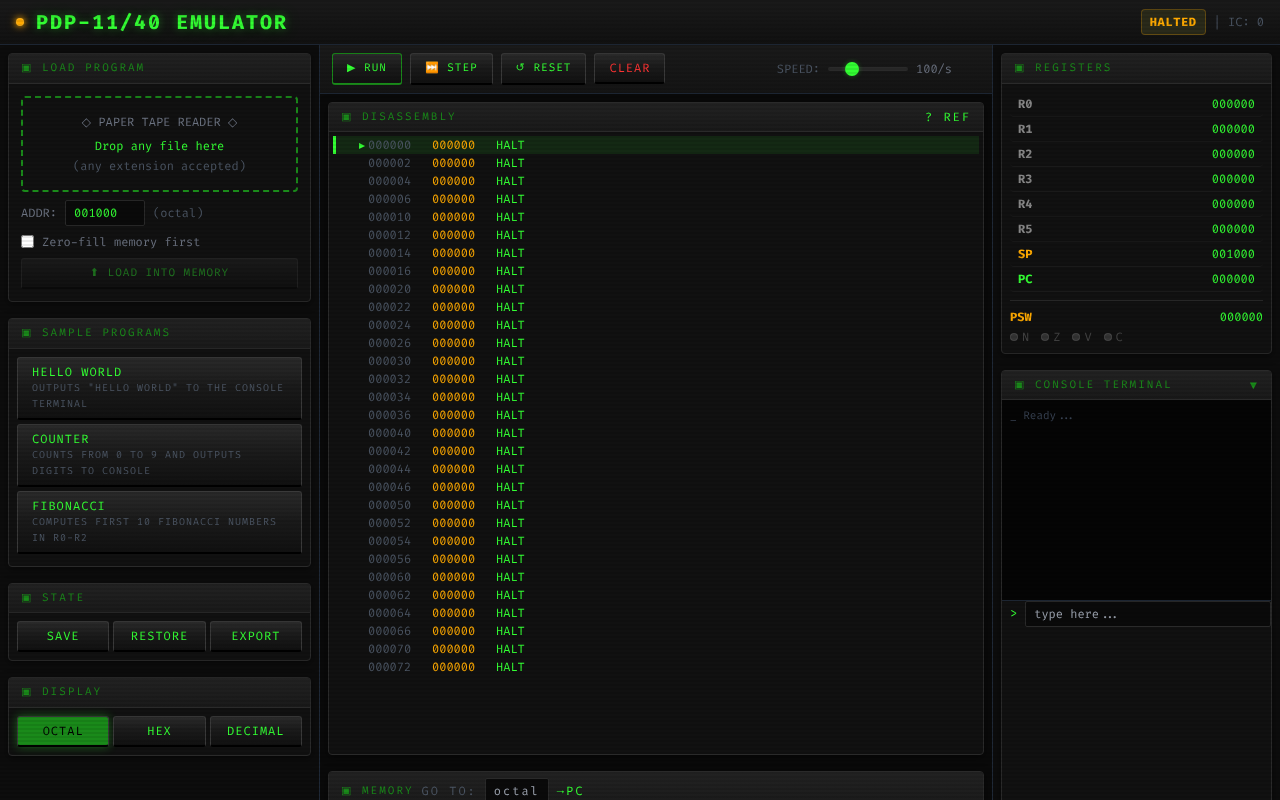Collapse the Console Terminal panel arrow

tap(1253, 385)
